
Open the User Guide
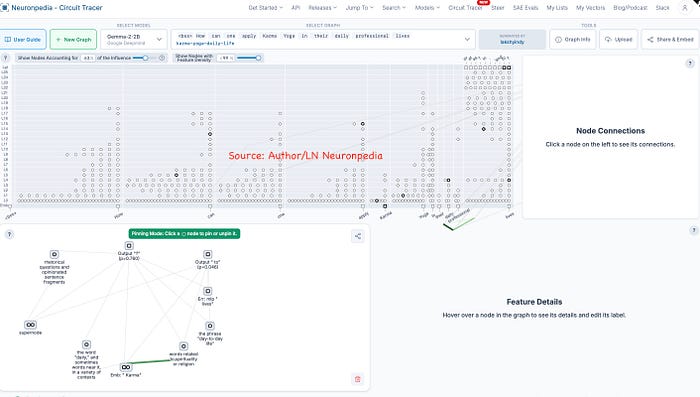coord(23,39)
